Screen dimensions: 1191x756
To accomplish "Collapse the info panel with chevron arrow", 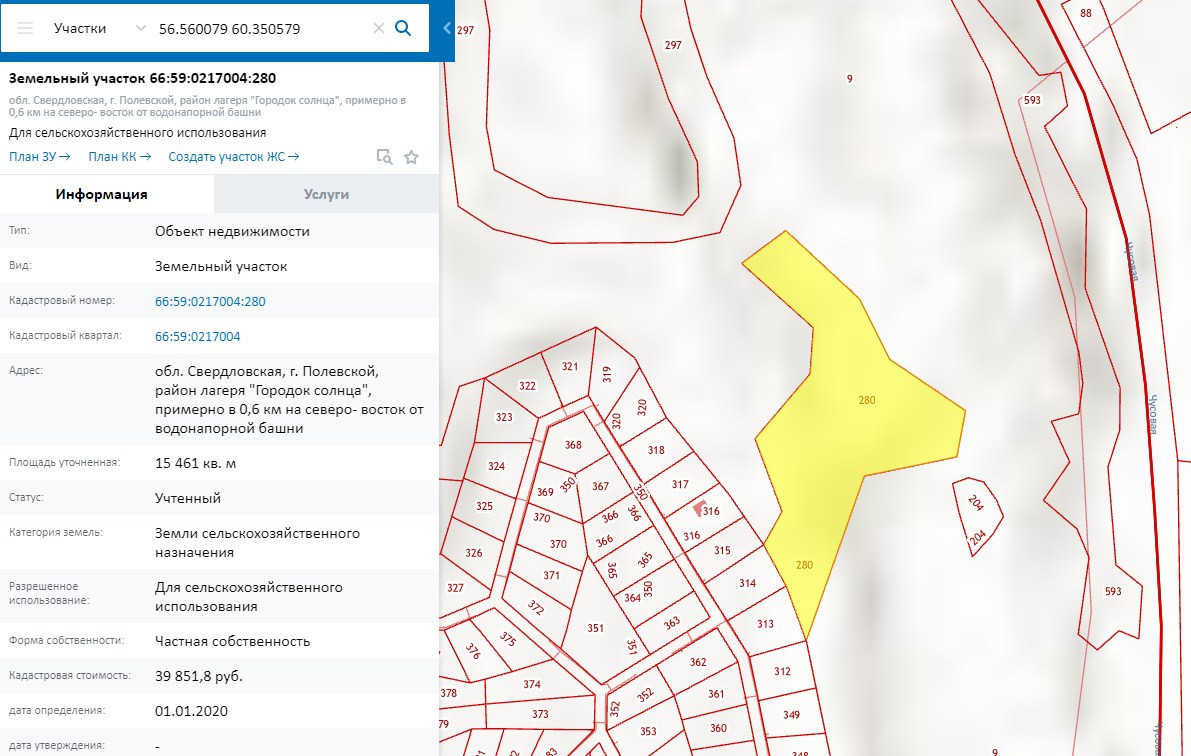I will tap(447, 28).
